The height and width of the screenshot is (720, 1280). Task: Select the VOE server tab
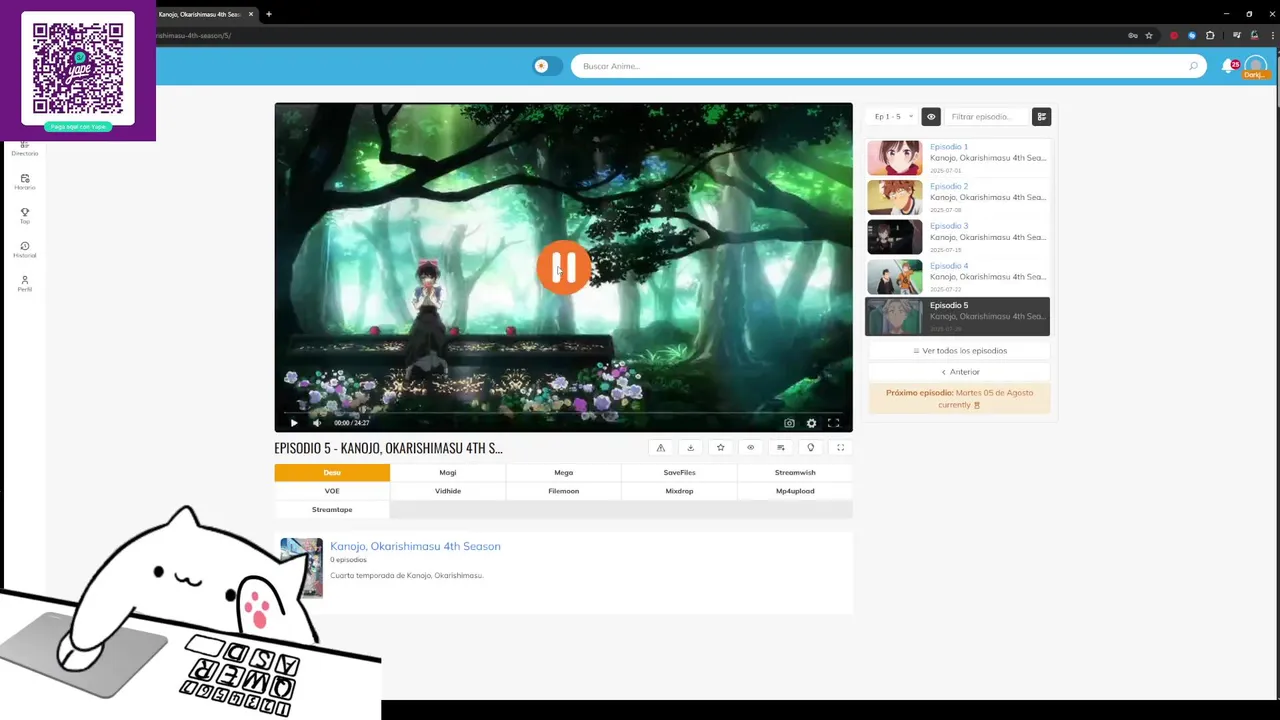pos(332,491)
